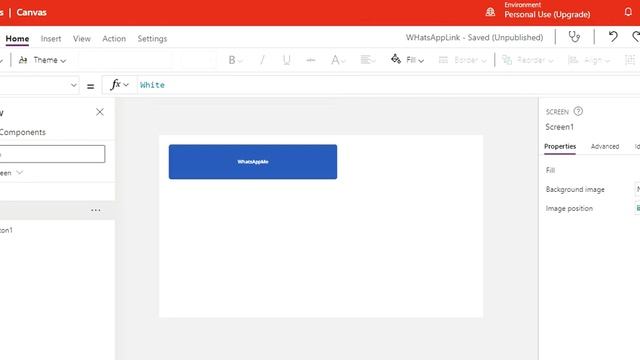
Task: Select the Button1 tree item
Action: pos(6,230)
